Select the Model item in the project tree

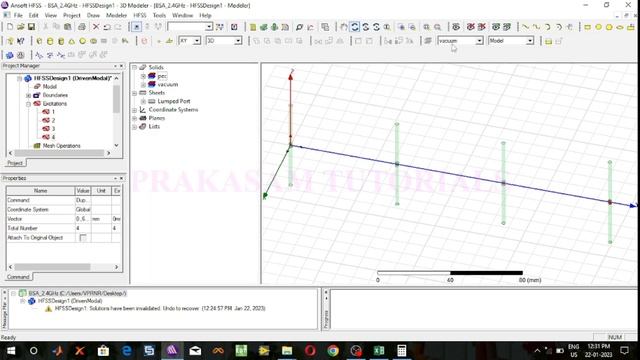point(49,87)
